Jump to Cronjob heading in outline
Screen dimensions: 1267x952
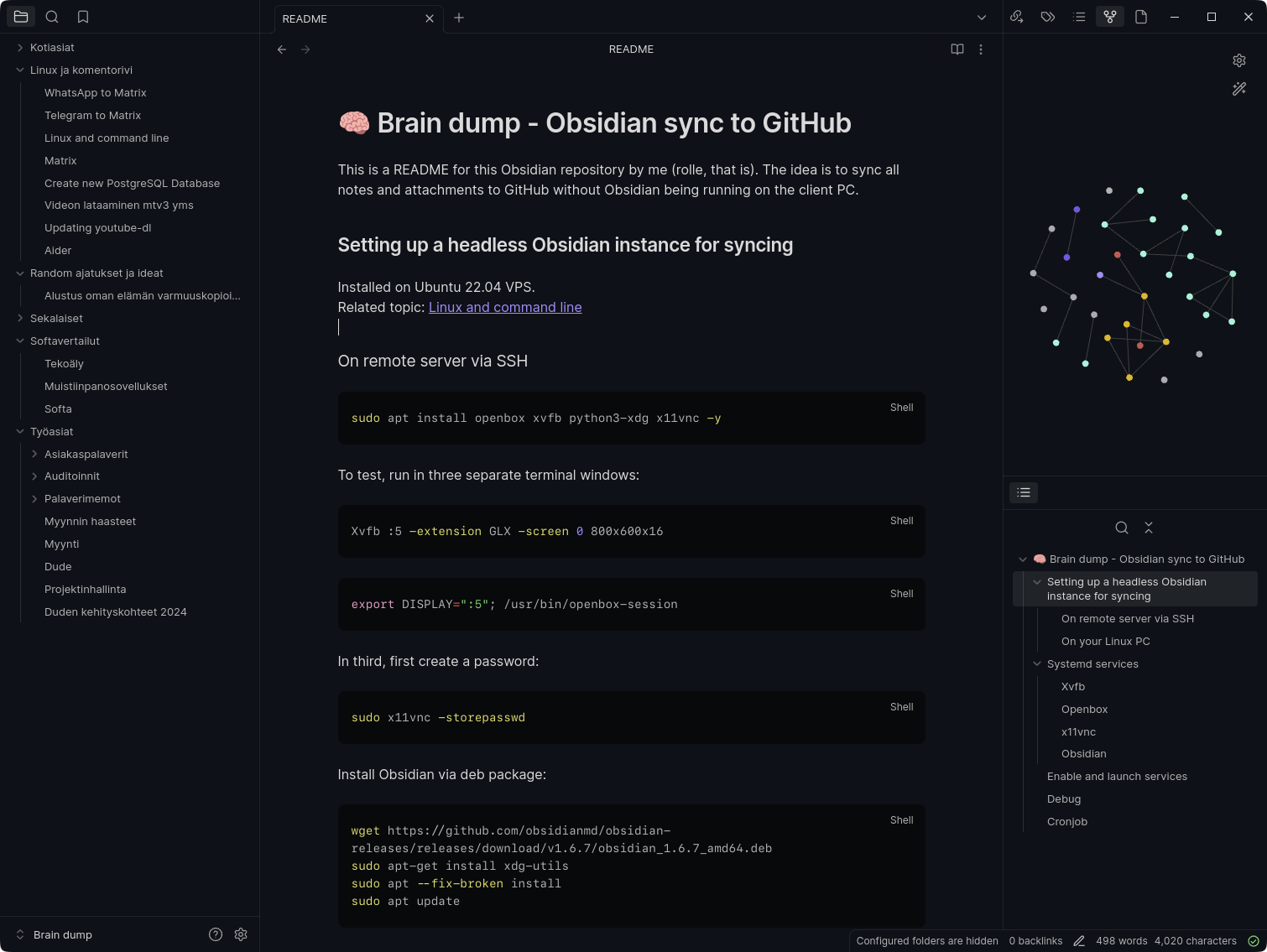pos(1067,822)
